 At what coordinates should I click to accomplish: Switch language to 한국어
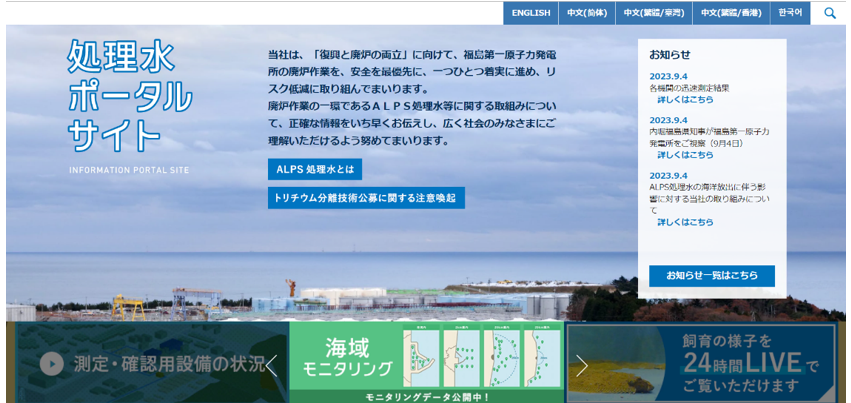(790, 13)
